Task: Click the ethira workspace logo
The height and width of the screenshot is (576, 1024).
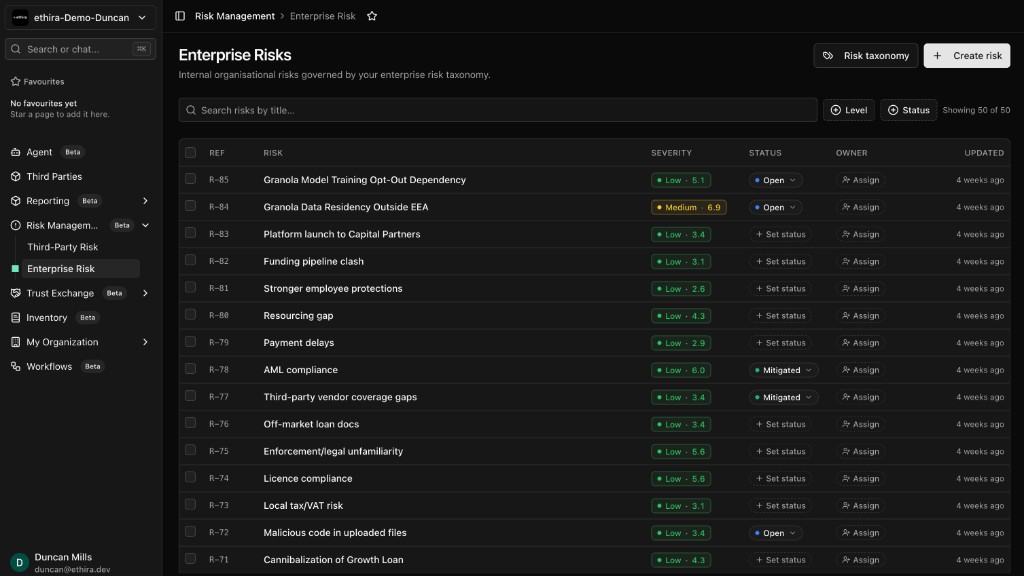Action: pos(20,18)
